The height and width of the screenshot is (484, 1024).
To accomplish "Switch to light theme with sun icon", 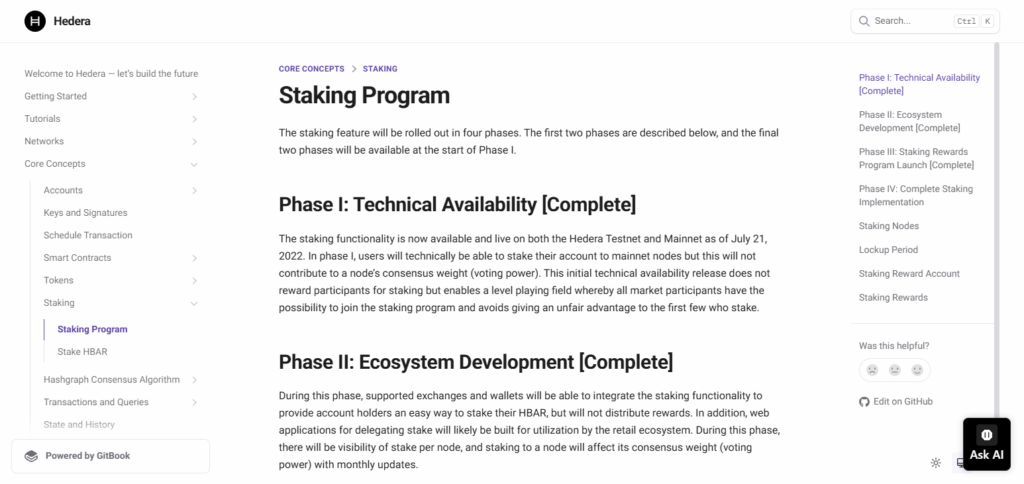I will click(936, 462).
